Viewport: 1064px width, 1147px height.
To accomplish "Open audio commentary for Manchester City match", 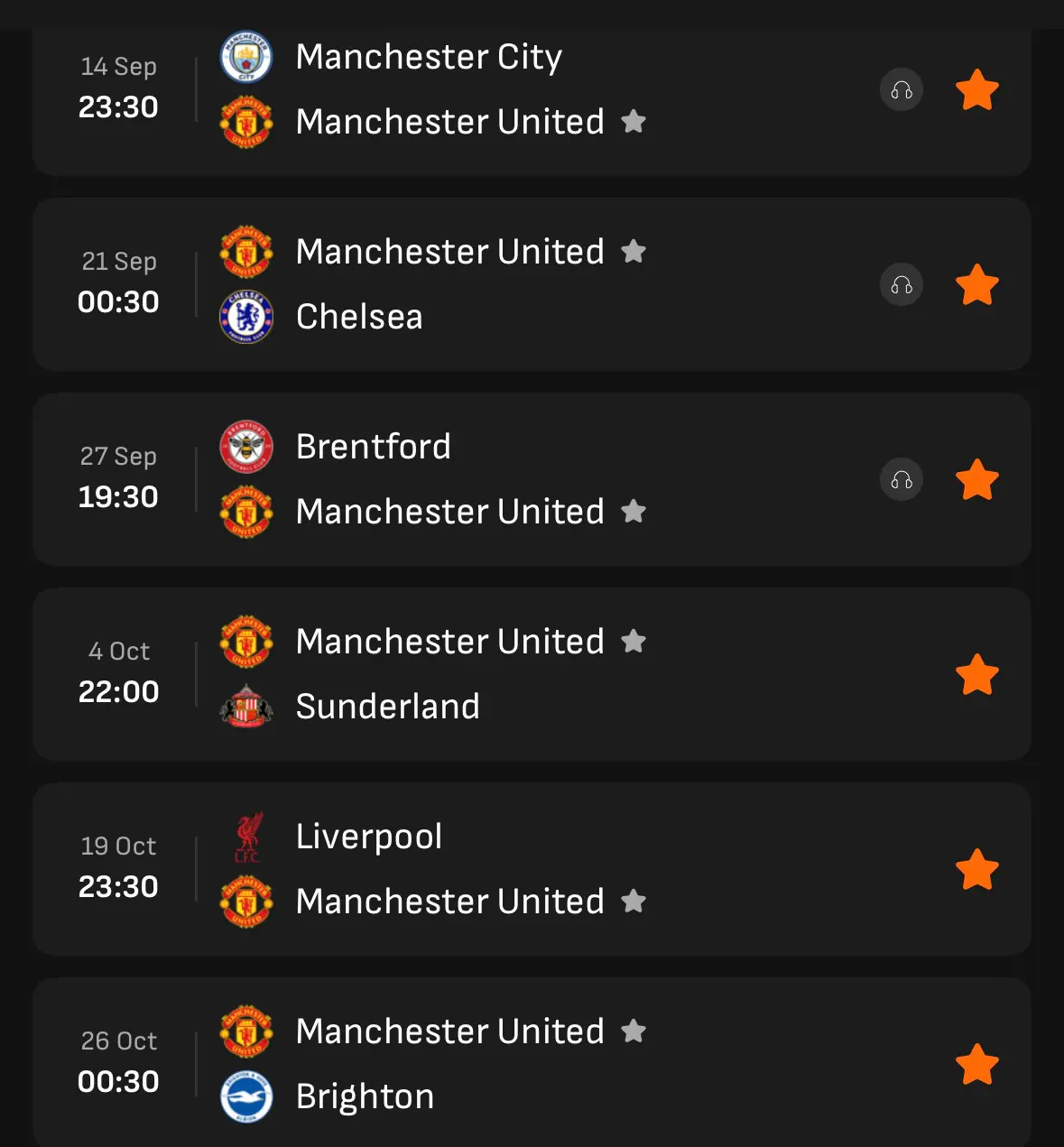I will point(902,90).
